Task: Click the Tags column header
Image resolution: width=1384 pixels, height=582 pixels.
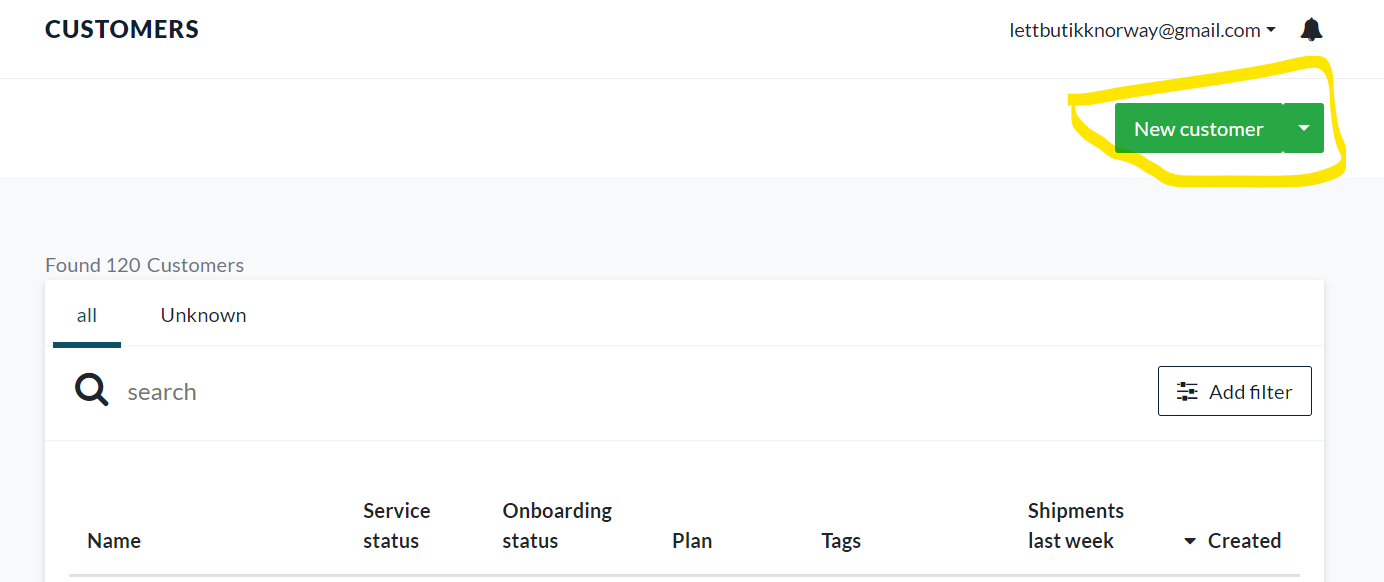Action: point(841,541)
